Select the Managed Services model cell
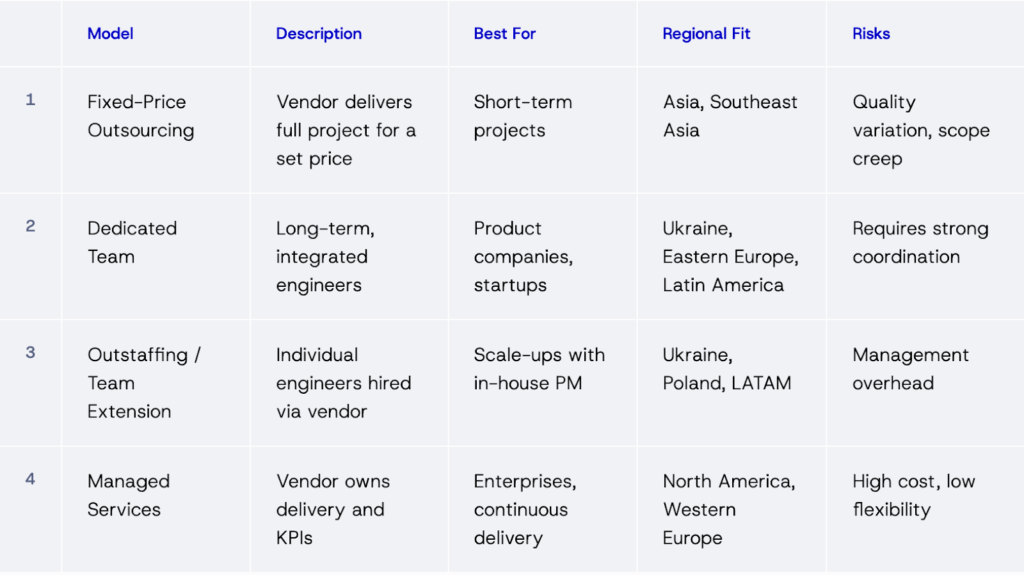Screen dimensions: 1024x575 pos(128,495)
